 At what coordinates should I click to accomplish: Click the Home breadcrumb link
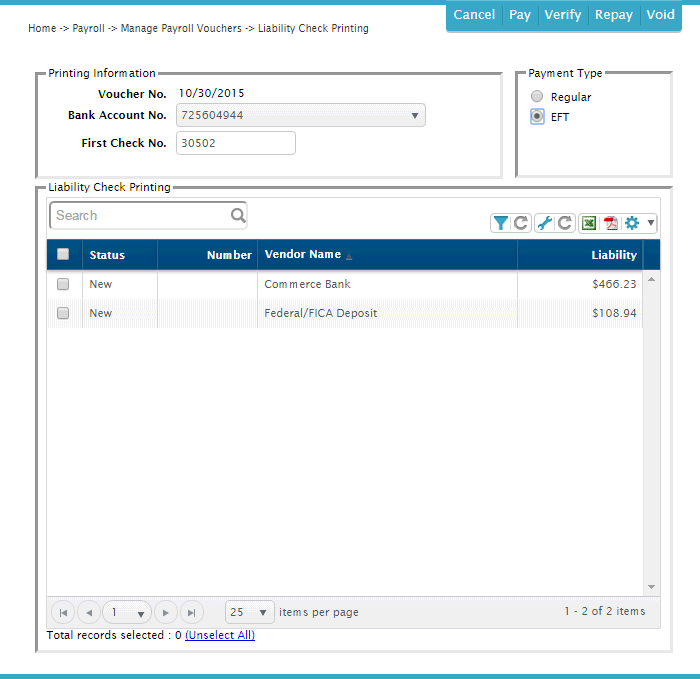click(x=42, y=29)
